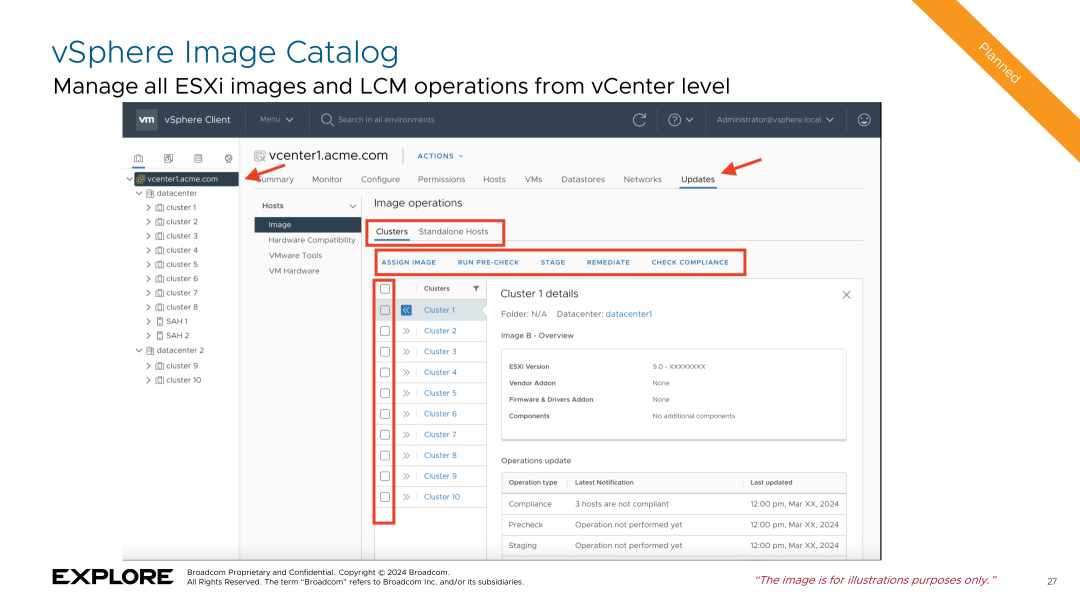Collapse the datacenter tree node
The image size is (1080, 608).
click(139, 193)
